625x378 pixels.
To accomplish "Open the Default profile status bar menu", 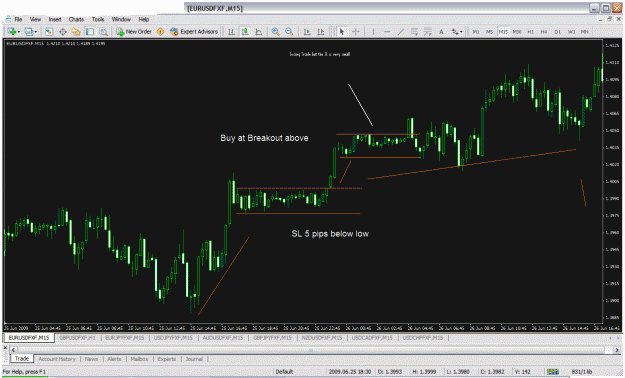I will (284, 372).
